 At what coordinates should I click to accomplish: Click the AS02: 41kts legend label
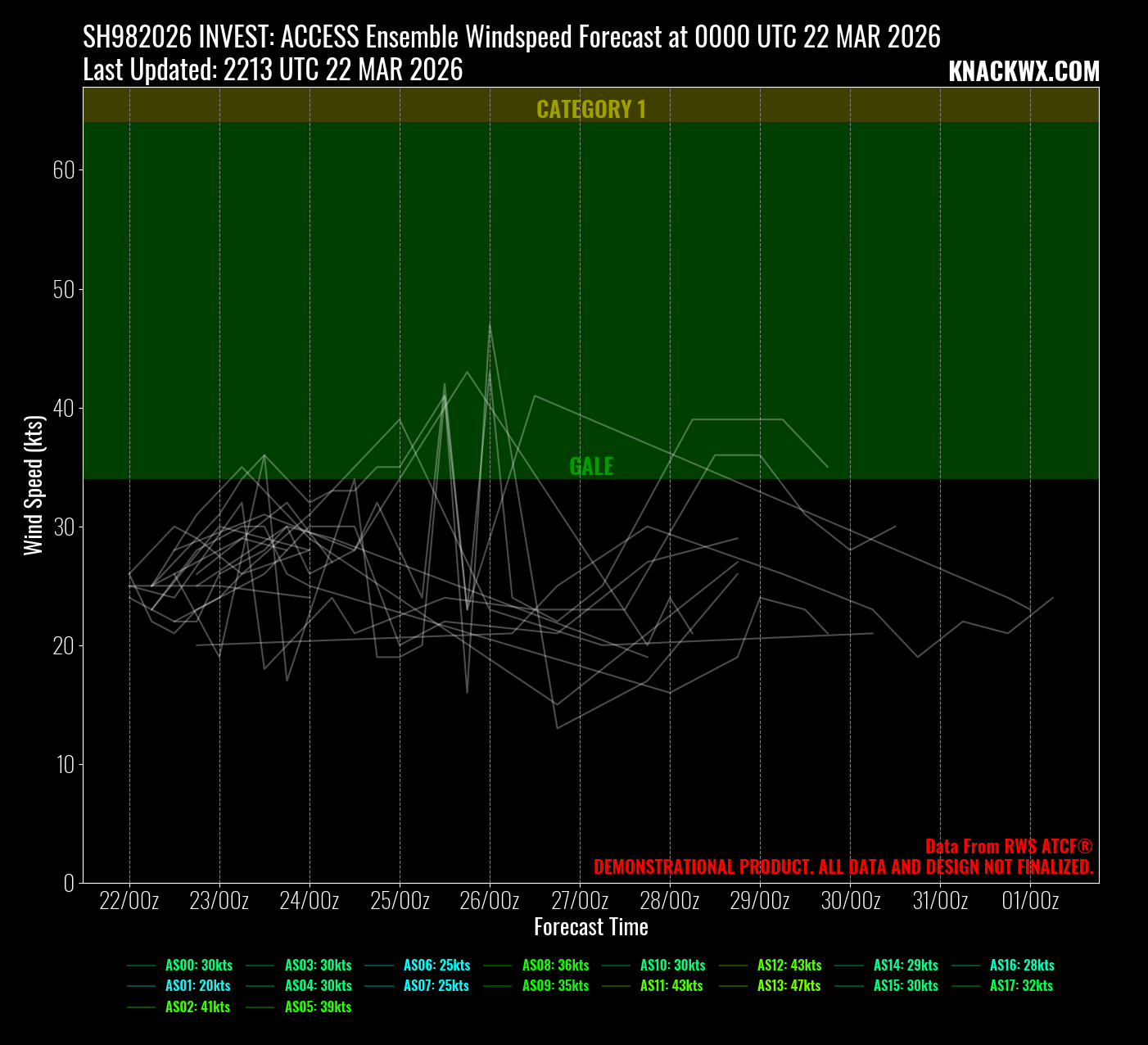[198, 1007]
